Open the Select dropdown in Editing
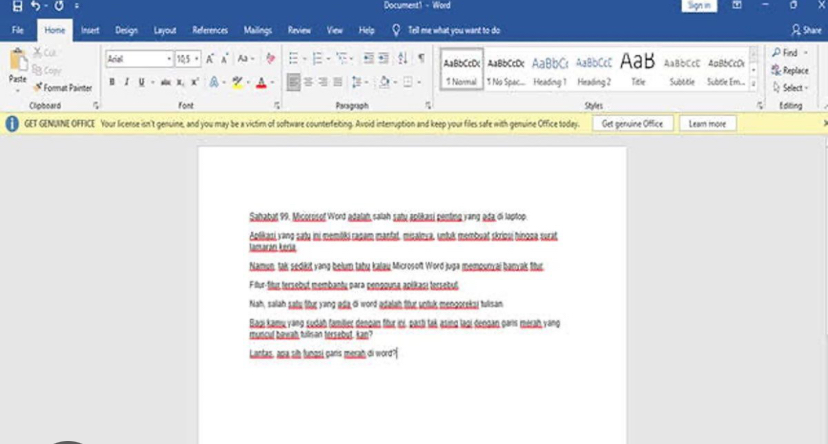Image resolution: width=828 pixels, height=444 pixels. point(791,88)
